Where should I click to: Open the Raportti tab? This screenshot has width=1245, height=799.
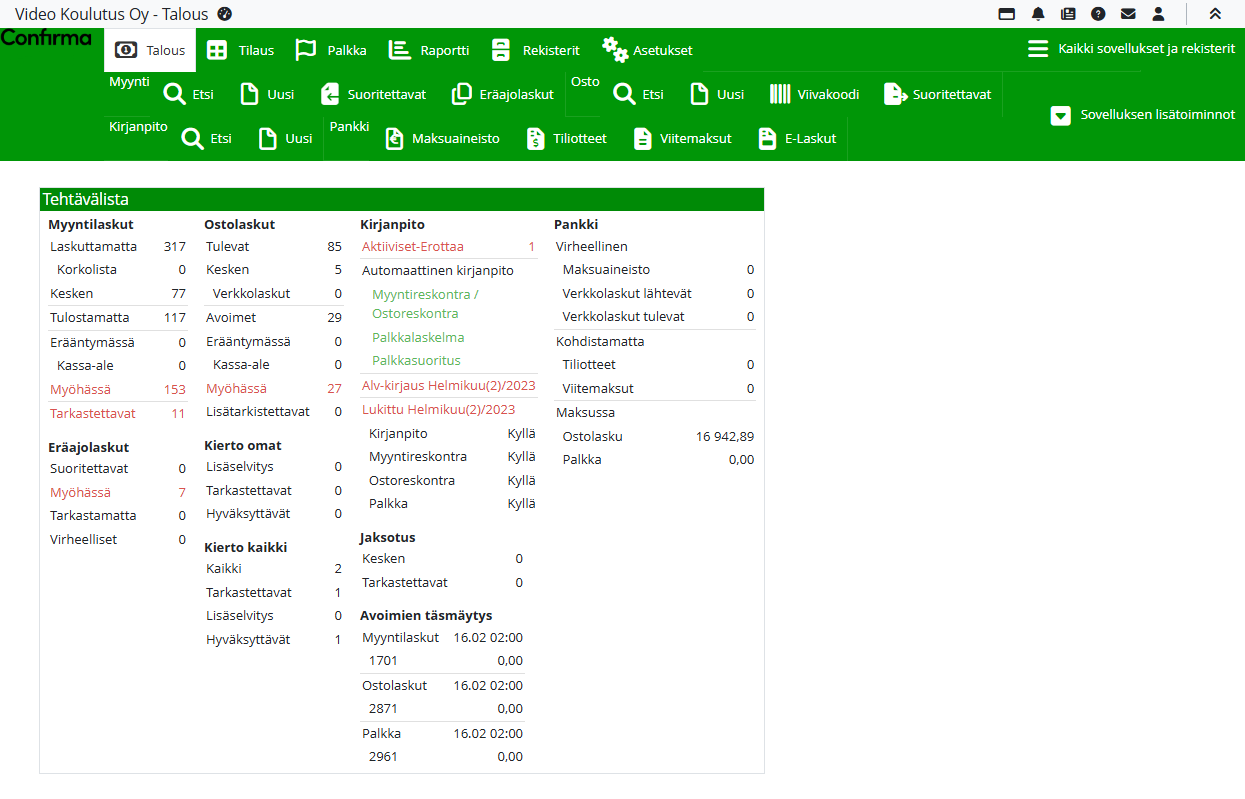click(429, 50)
